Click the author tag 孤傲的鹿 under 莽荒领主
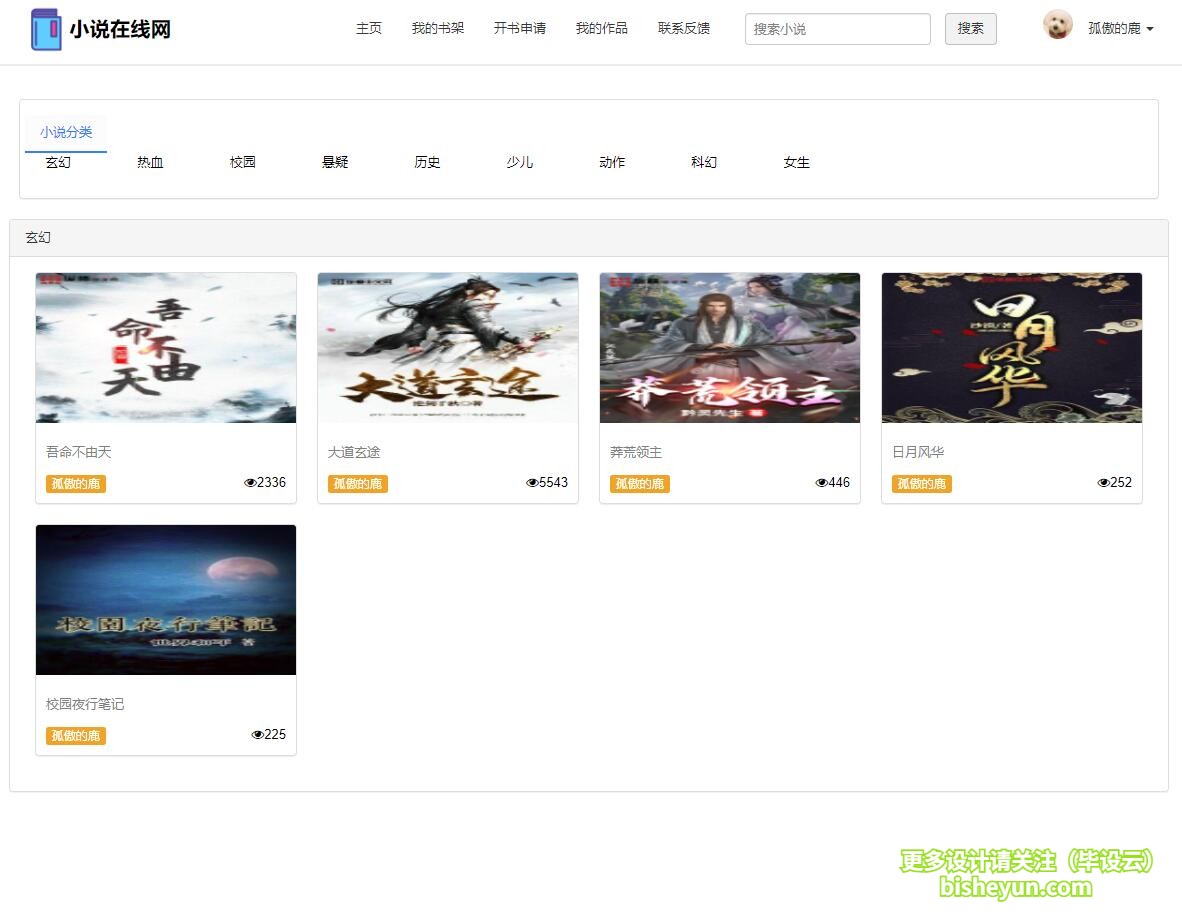 (x=639, y=483)
